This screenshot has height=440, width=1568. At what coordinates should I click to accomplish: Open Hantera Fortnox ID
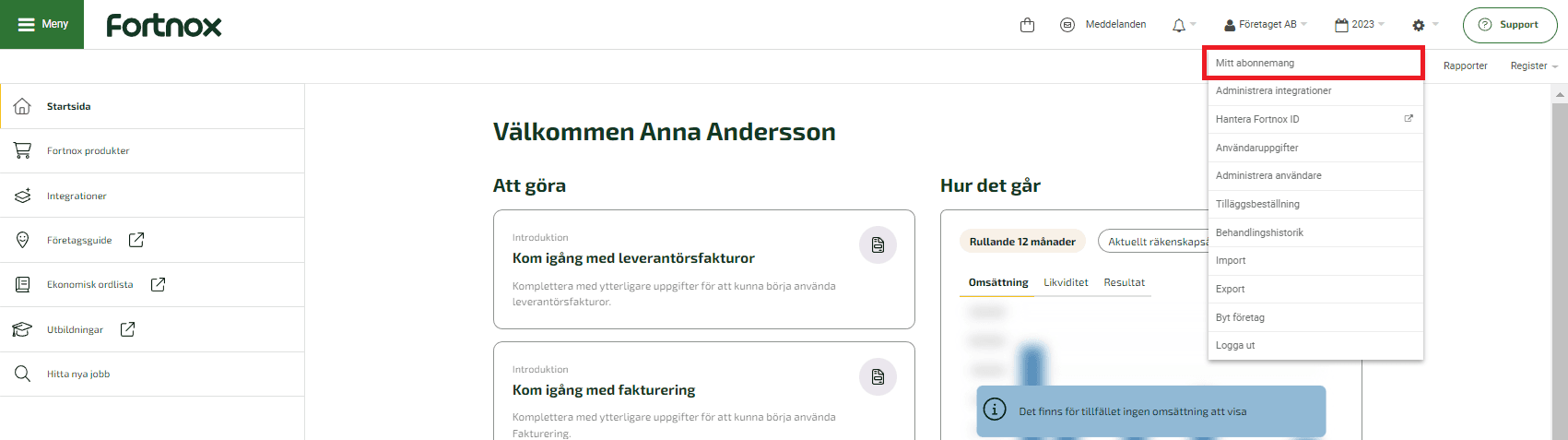[1315, 119]
